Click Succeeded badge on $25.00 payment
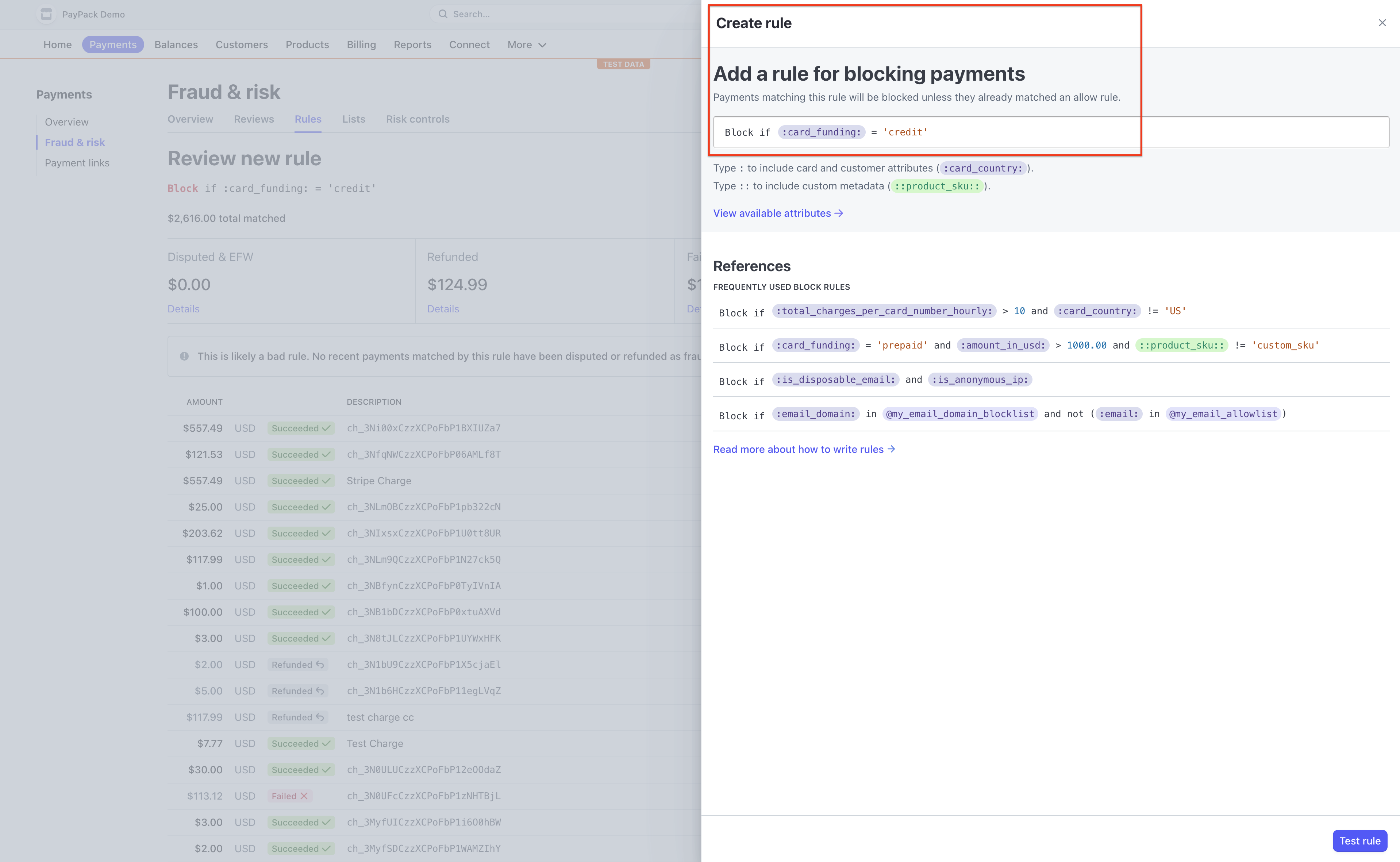 tap(301, 507)
